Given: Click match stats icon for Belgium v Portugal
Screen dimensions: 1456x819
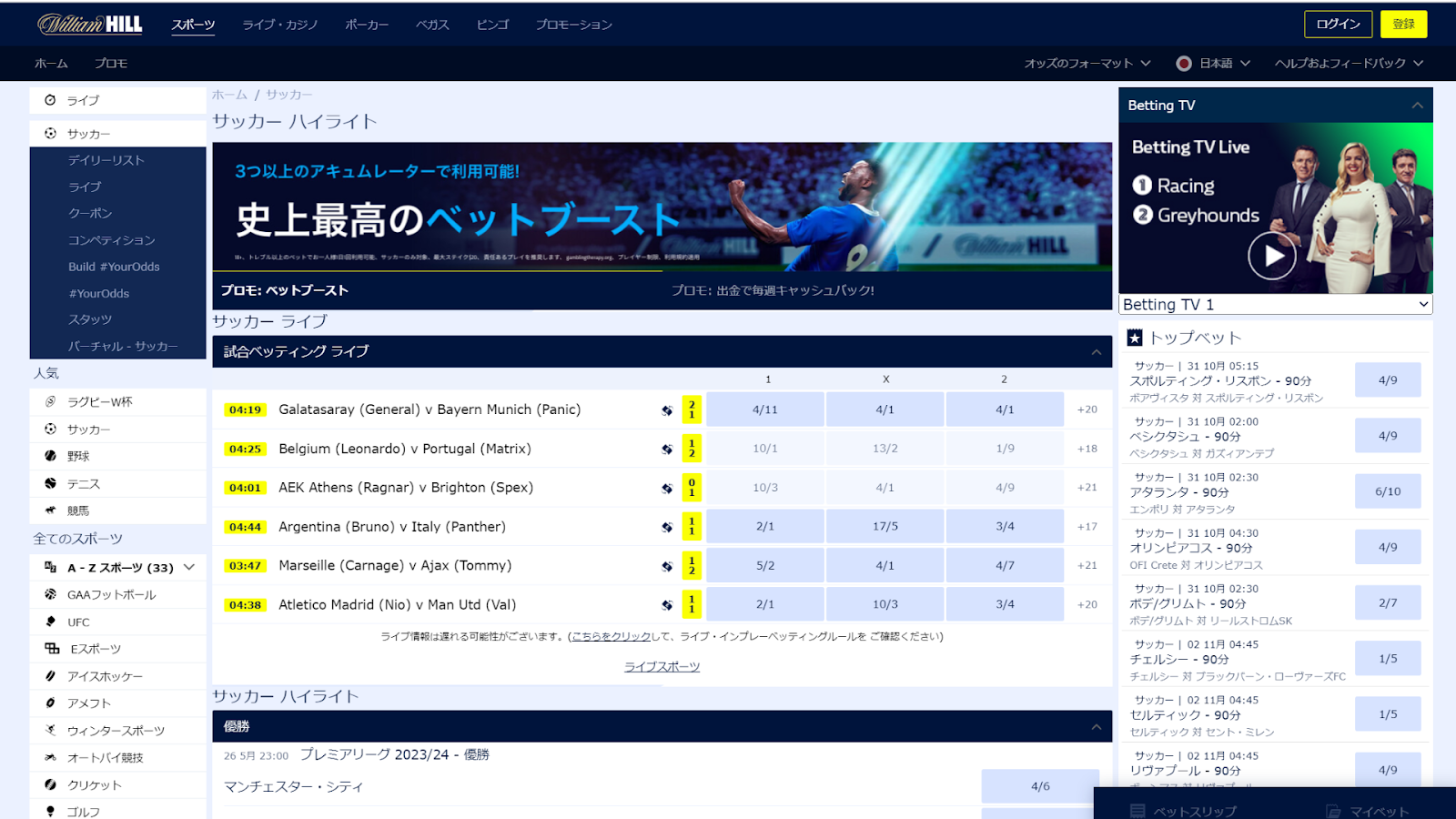Looking at the screenshot, I should click(x=667, y=450).
